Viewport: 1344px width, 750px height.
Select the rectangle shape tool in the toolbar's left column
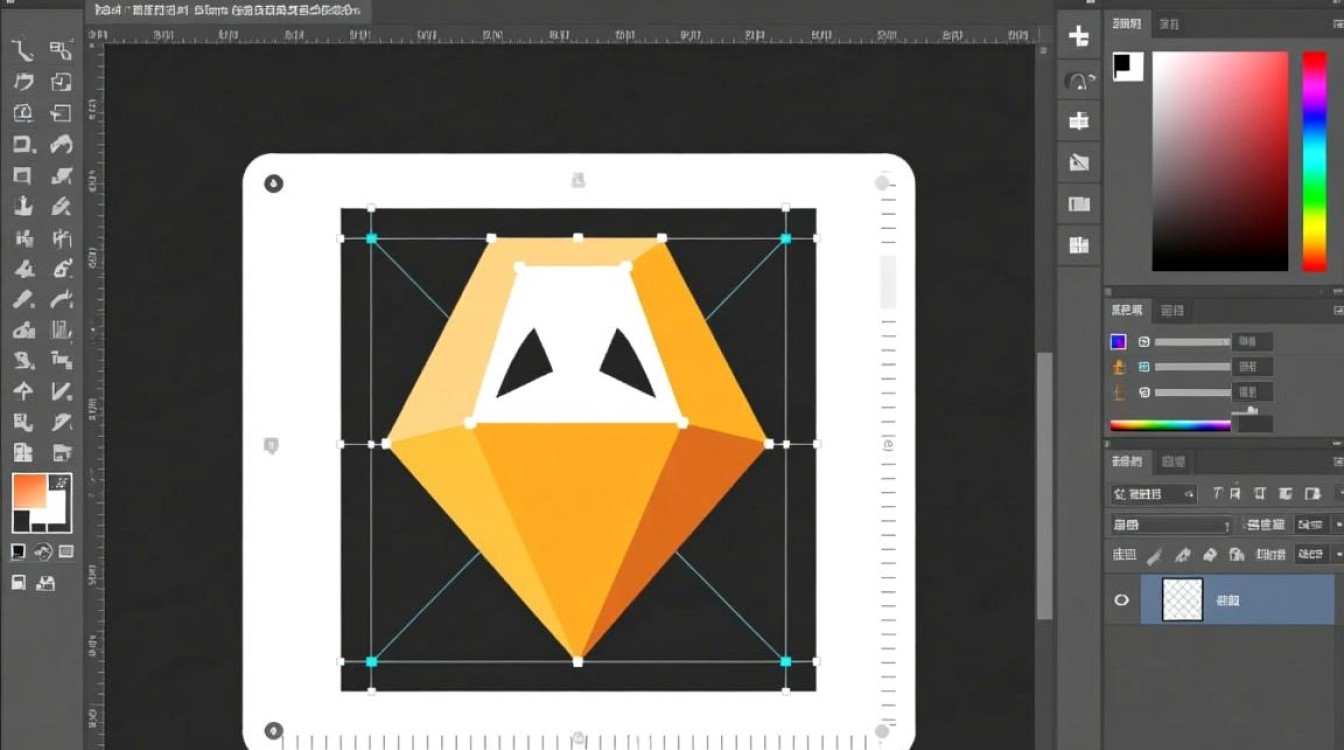(23, 176)
